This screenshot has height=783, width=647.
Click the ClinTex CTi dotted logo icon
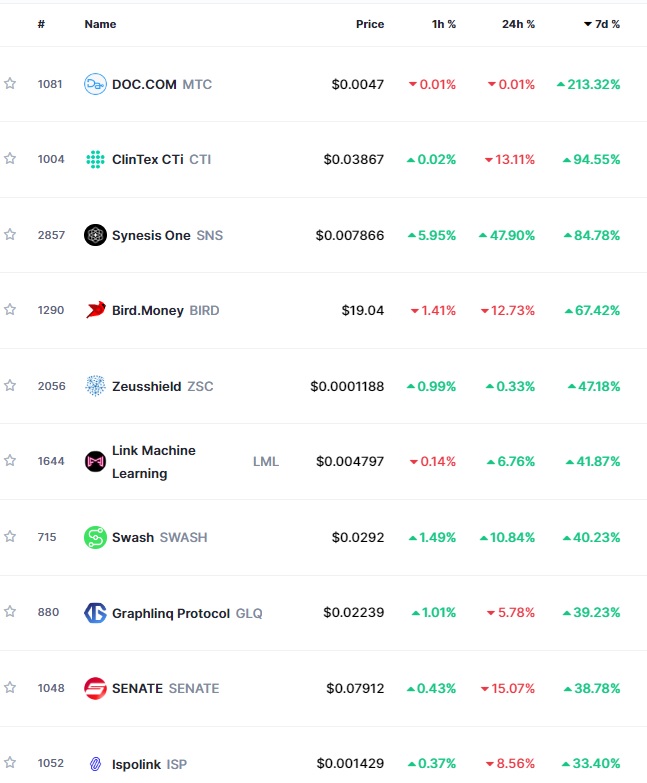coord(95,159)
